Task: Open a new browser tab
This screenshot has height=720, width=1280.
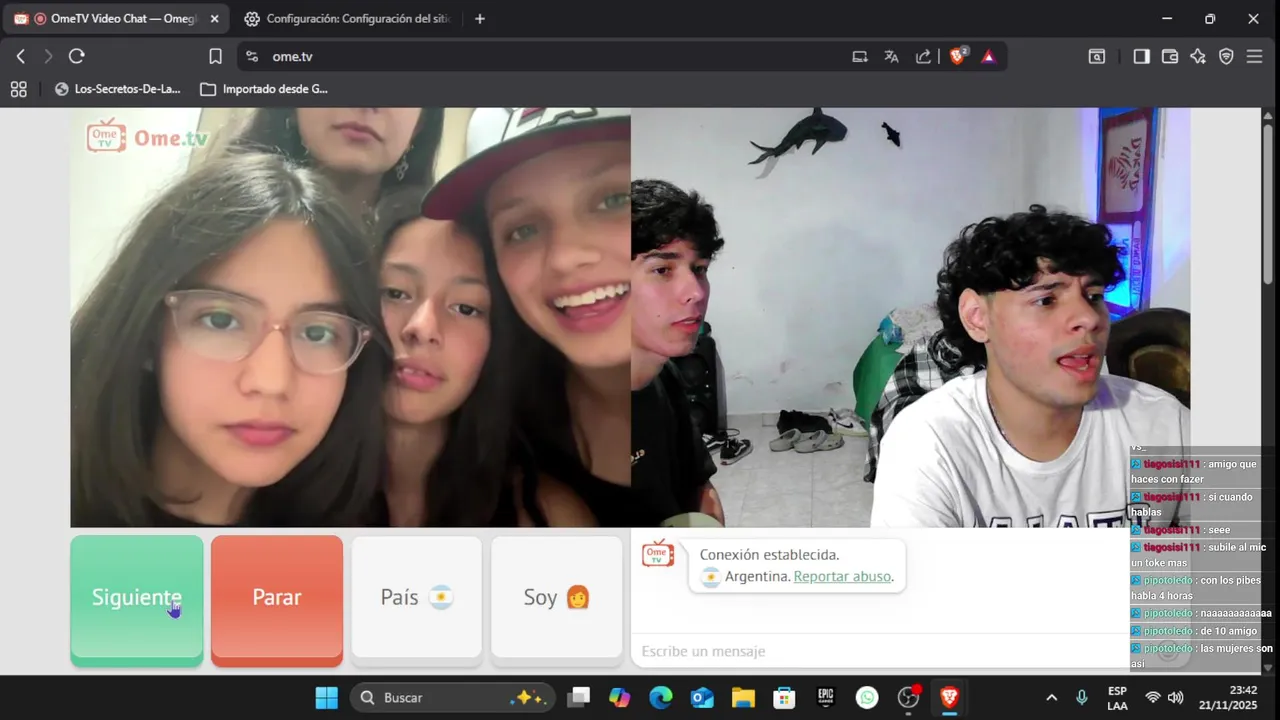Action: pyautogui.click(x=480, y=19)
